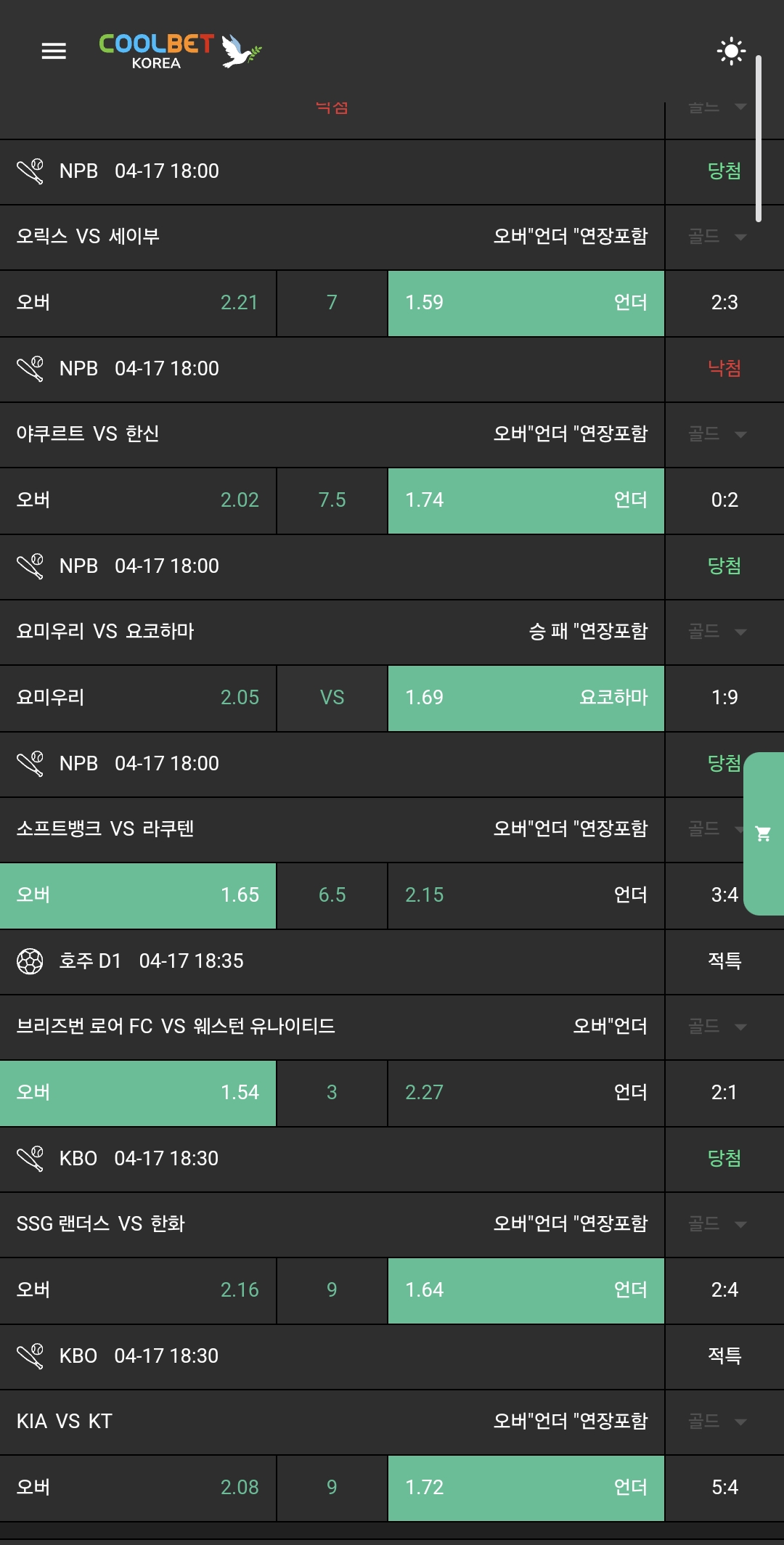Open 골드 dropdown for KIA VS KT
Screen dimensions: 784x1545
click(x=717, y=1422)
